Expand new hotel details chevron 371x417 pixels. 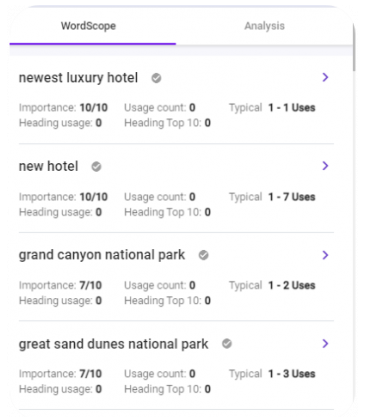[325, 166]
